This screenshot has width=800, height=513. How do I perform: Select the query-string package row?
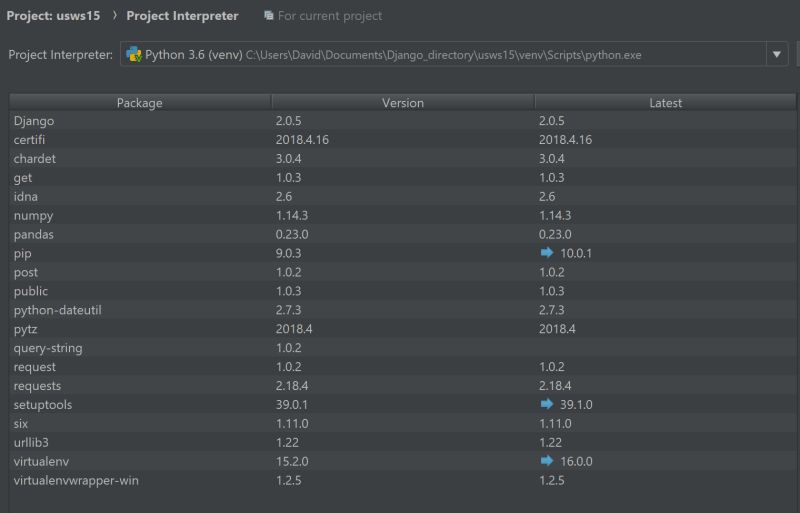point(403,348)
